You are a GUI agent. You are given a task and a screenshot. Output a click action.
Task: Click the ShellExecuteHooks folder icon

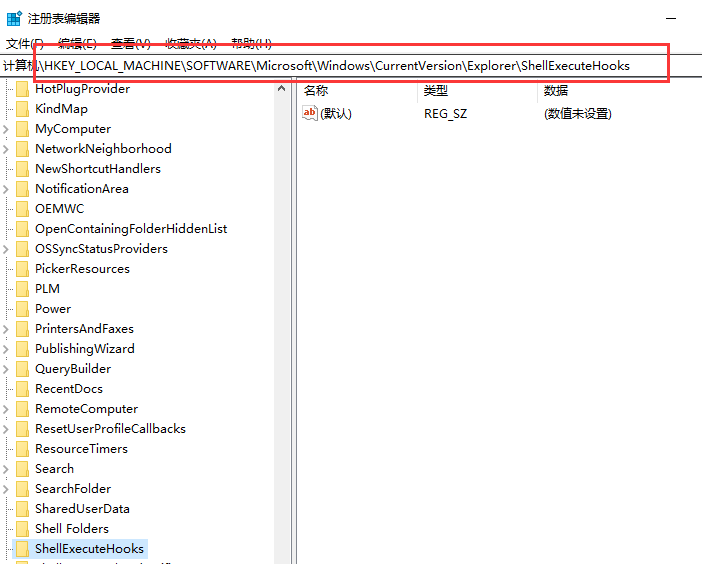pos(22,549)
